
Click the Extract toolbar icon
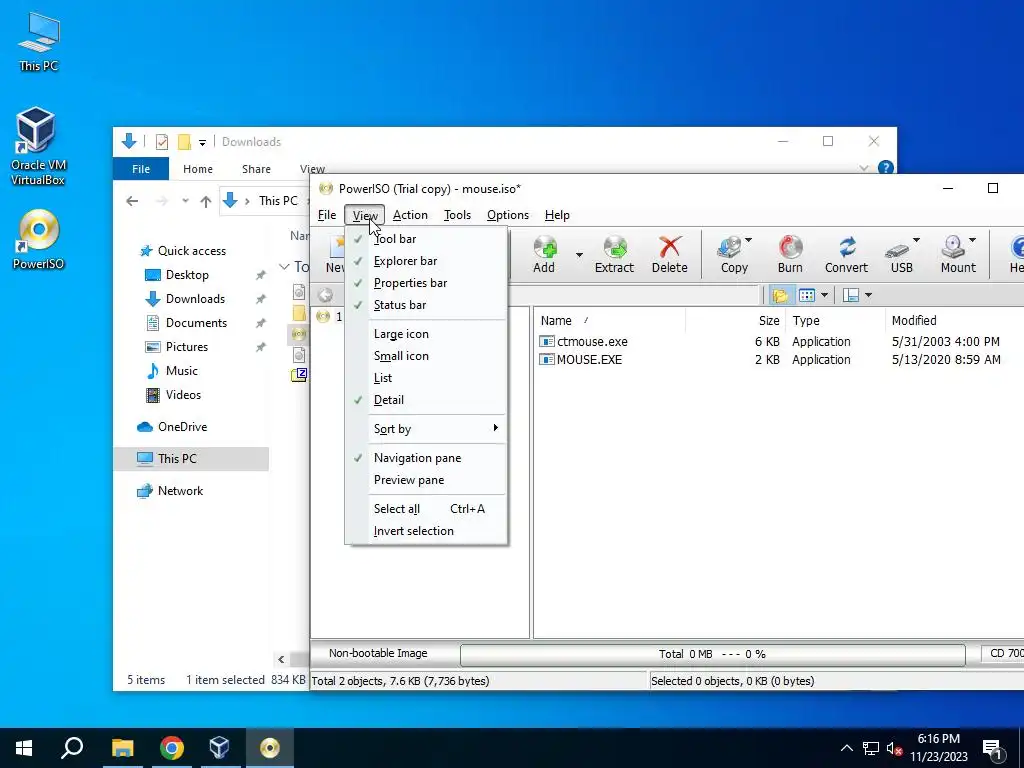[x=614, y=255]
